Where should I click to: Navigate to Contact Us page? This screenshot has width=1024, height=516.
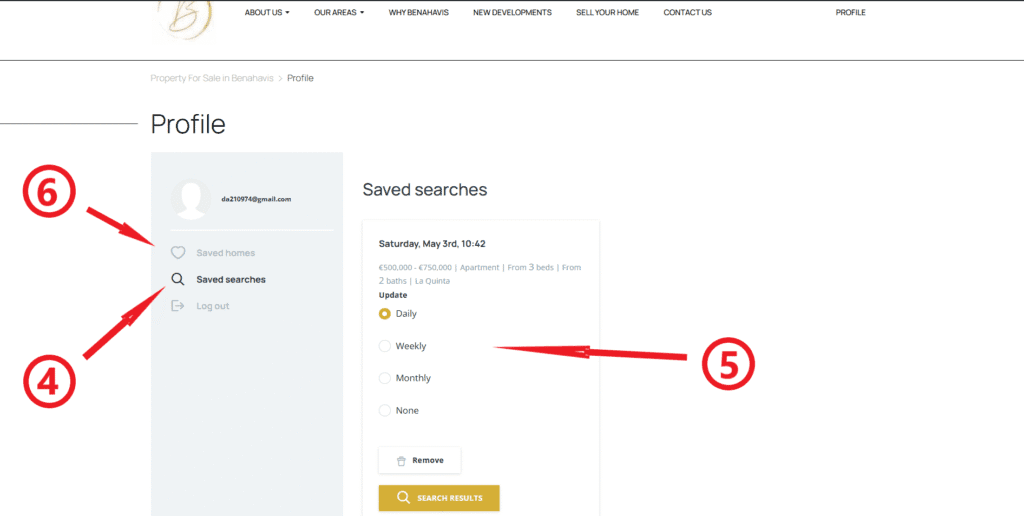click(687, 13)
